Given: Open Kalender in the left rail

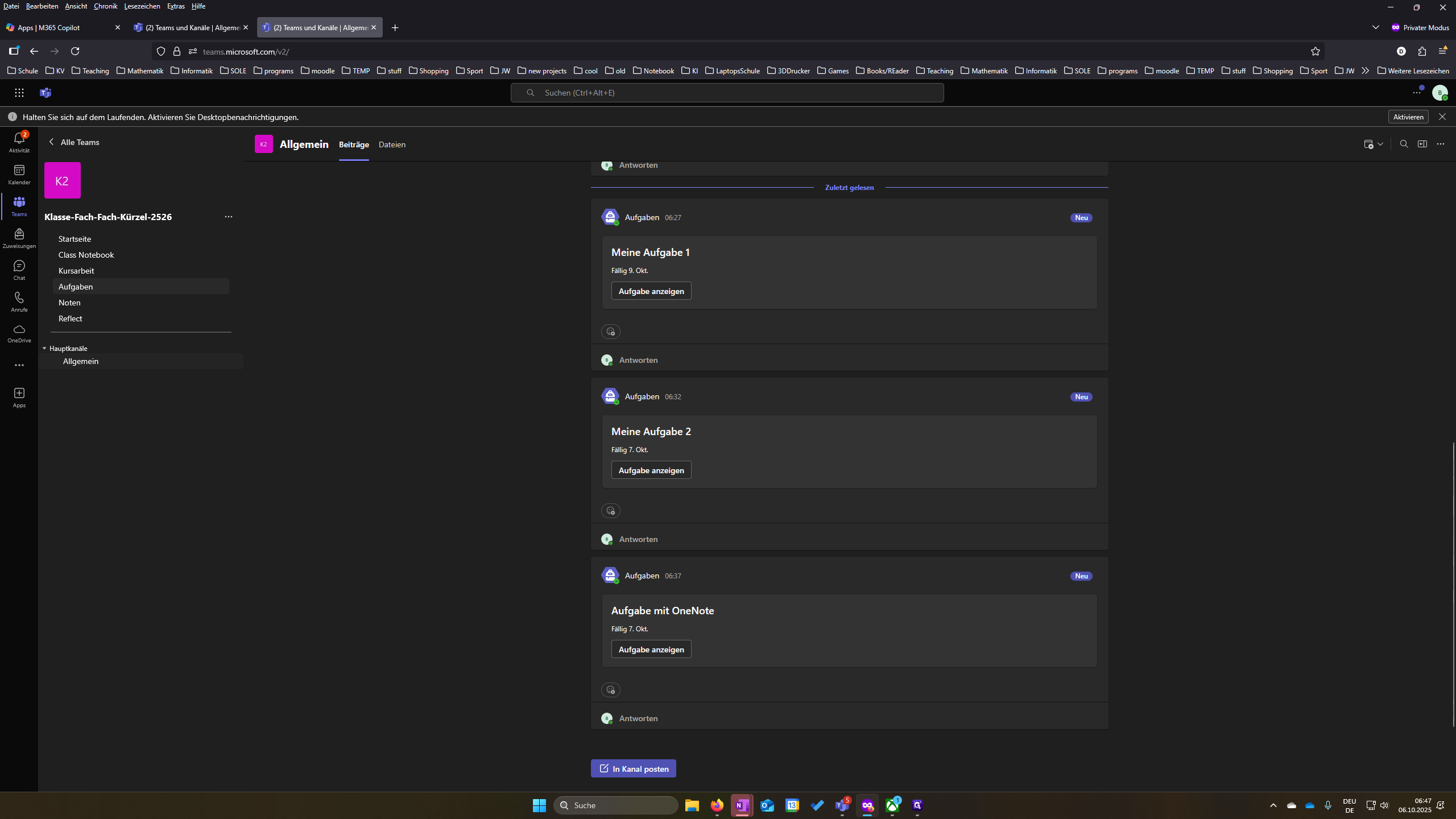Looking at the screenshot, I should point(19,175).
